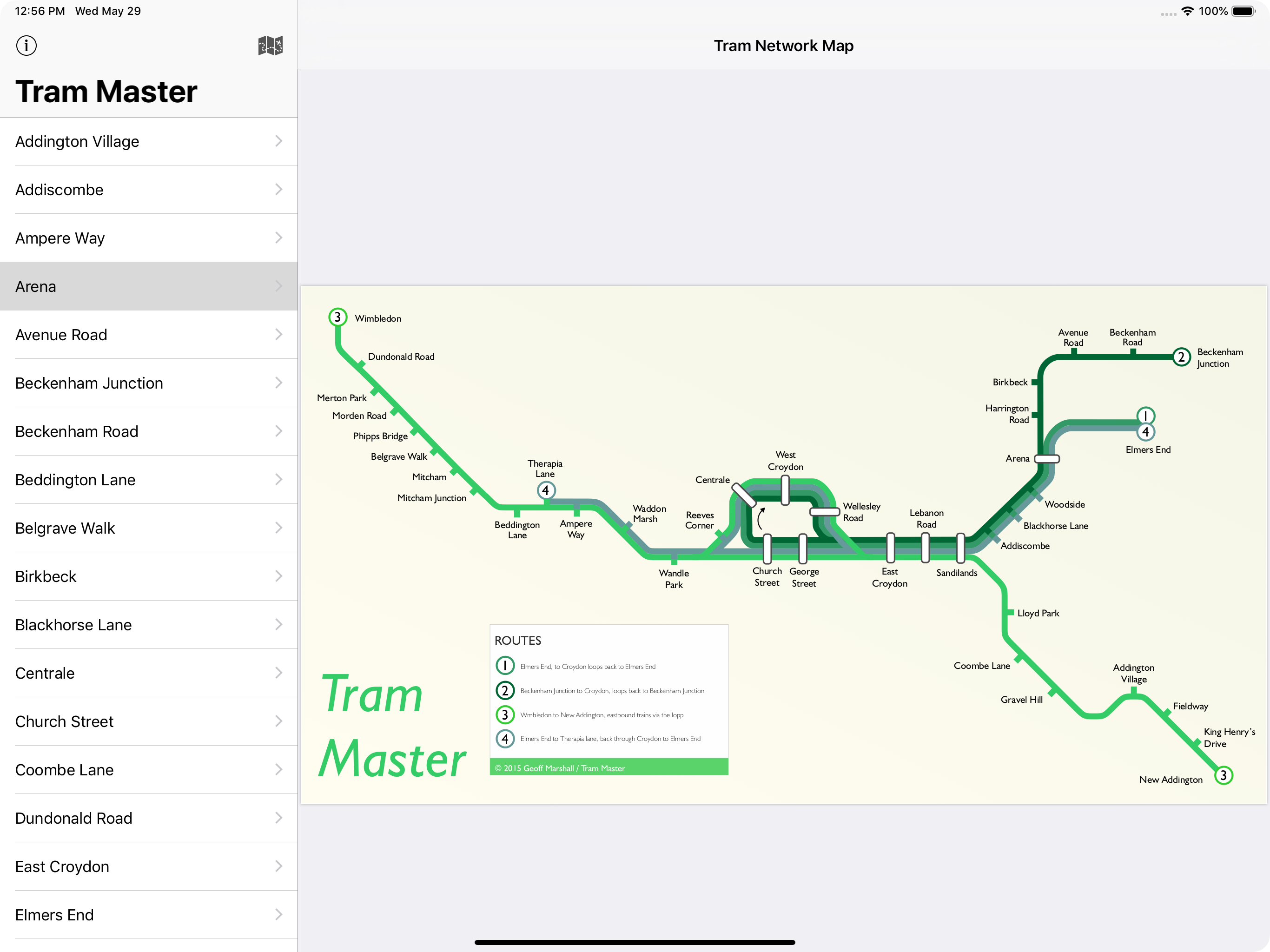The height and width of the screenshot is (952, 1270).
Task: Click route 2 circle in Routes legend
Action: click(505, 690)
